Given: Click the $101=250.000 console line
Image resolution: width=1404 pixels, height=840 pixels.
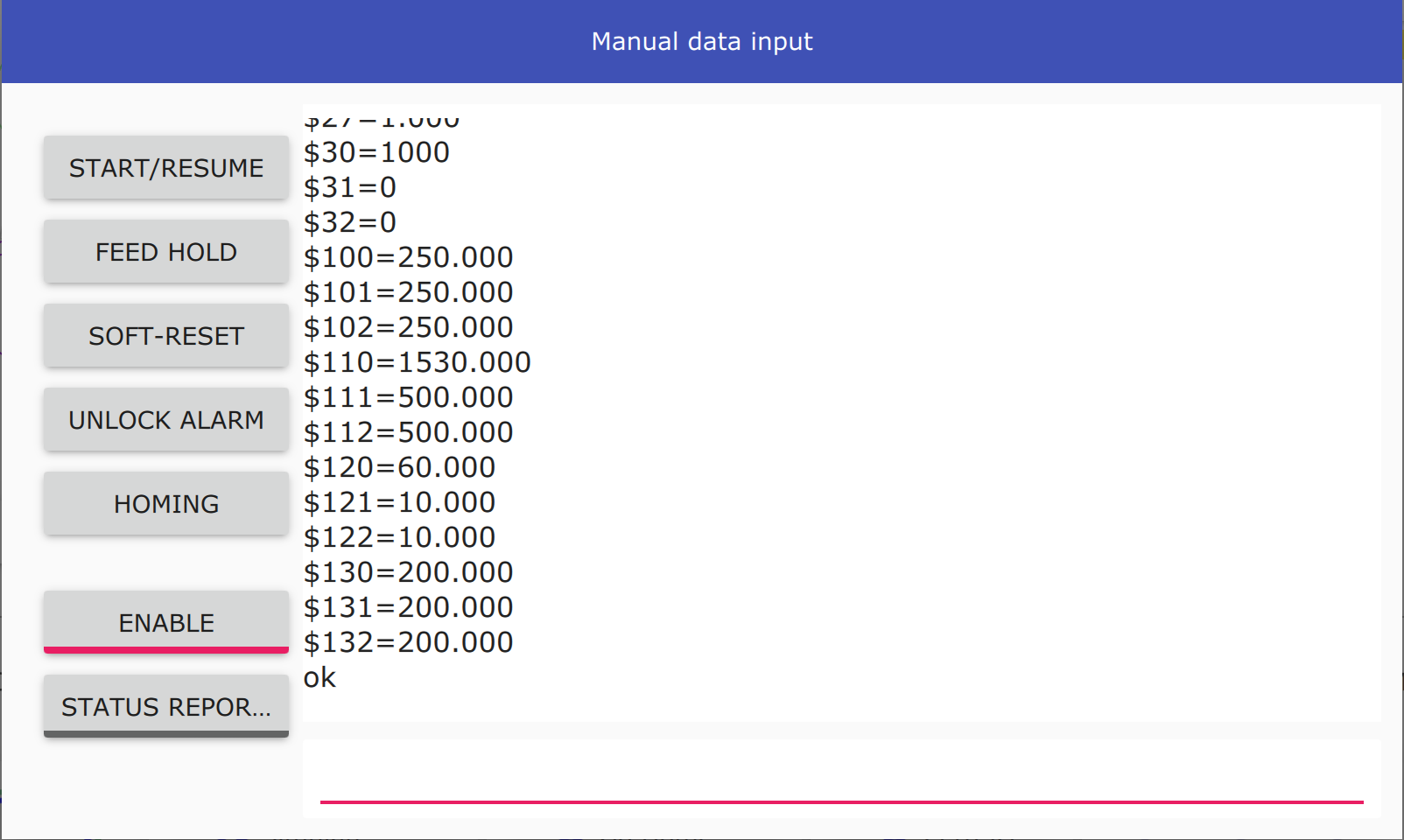Looking at the screenshot, I should (408, 292).
